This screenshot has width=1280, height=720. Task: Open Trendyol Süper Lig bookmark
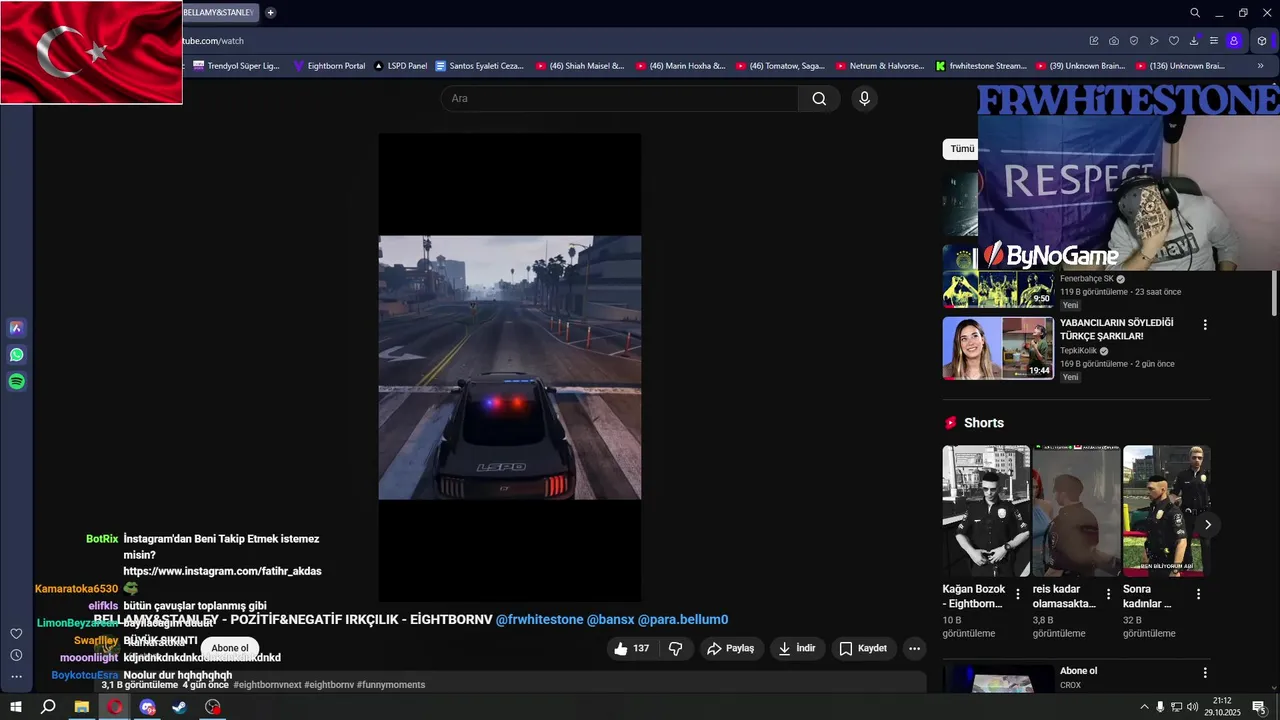click(236, 66)
